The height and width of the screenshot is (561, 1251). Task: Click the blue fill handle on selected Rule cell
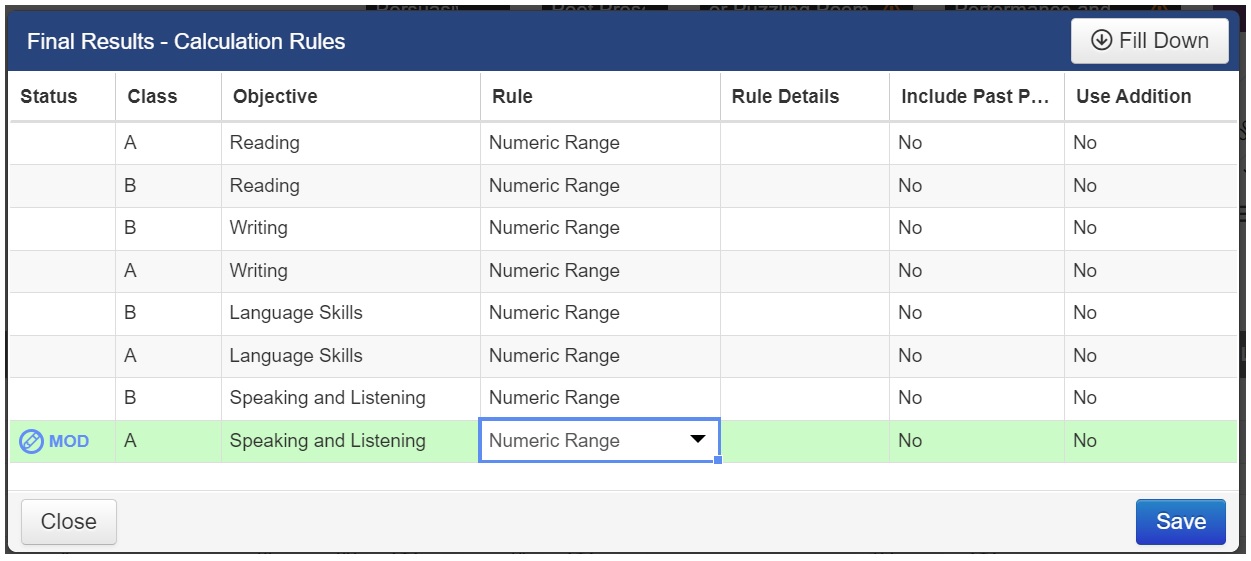(x=717, y=460)
